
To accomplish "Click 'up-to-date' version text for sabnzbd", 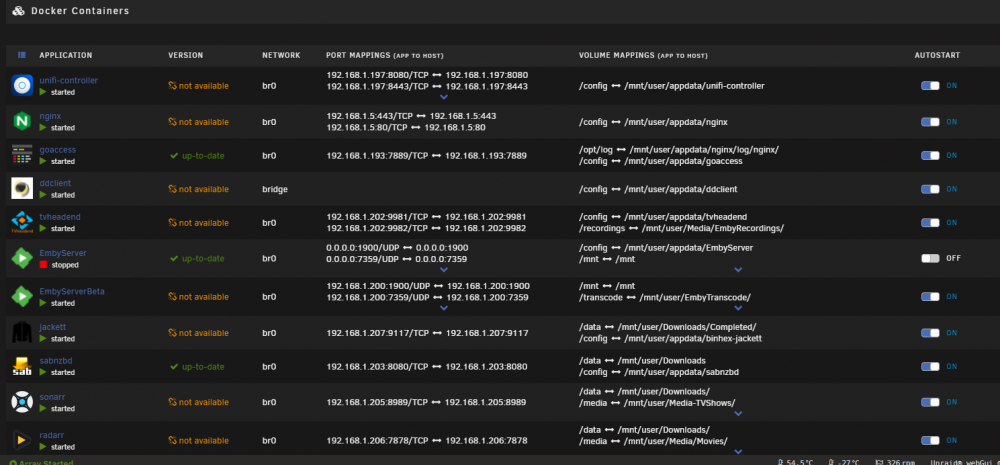I will (x=202, y=367).
